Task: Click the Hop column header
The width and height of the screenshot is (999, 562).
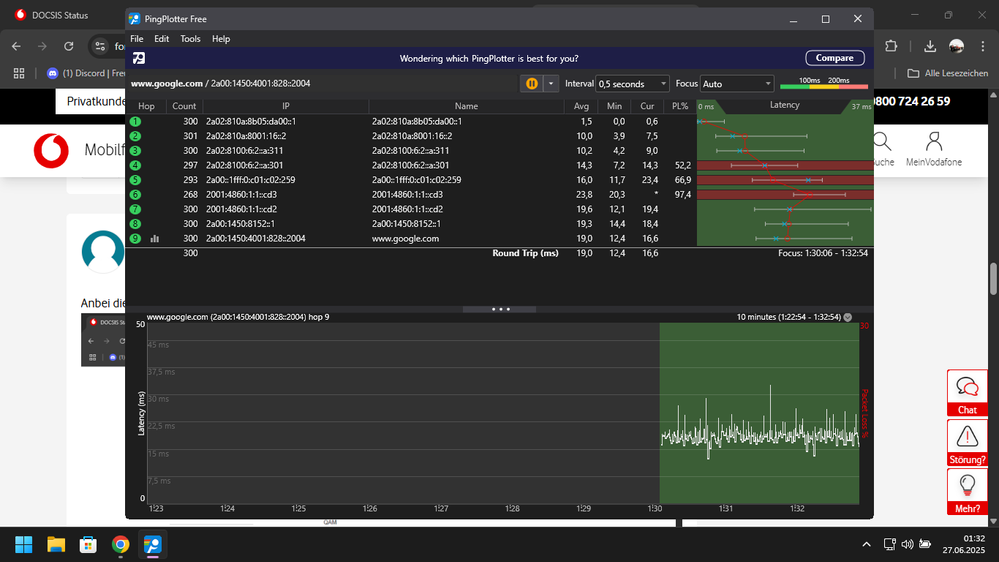Action: pyautogui.click(x=147, y=106)
